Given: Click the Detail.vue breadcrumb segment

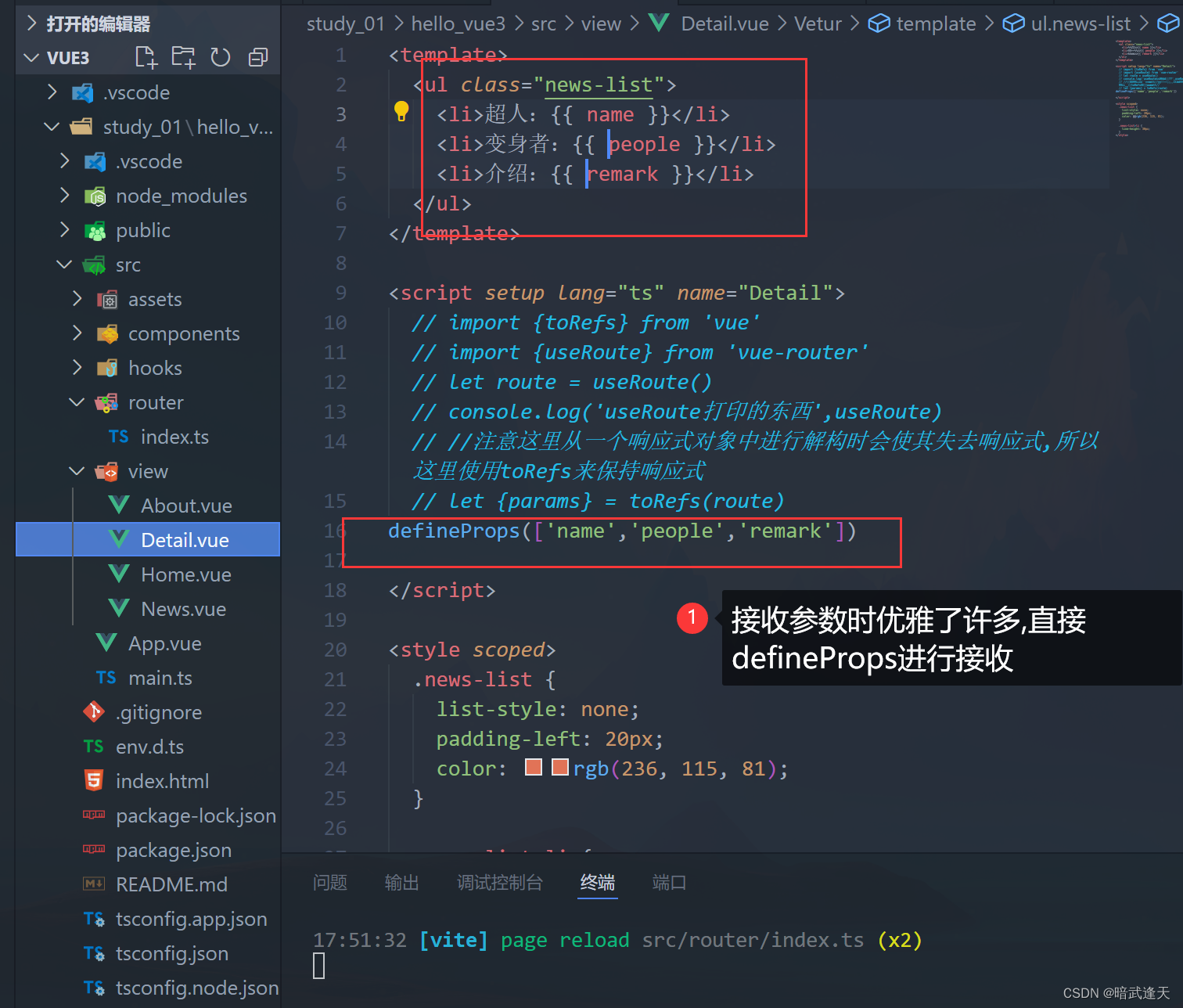Looking at the screenshot, I should (725, 23).
